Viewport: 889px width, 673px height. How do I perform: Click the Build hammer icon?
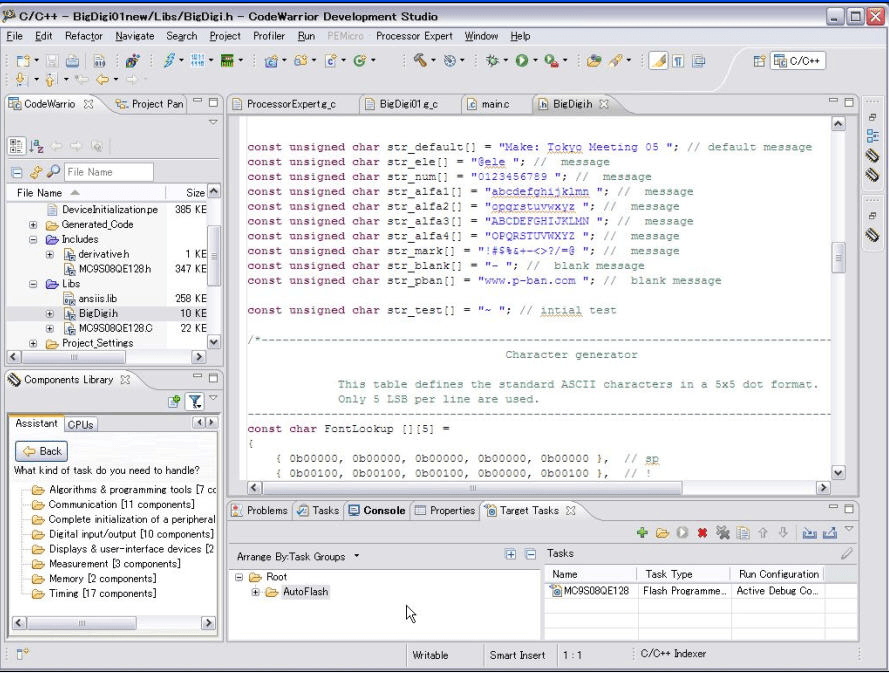coord(423,62)
